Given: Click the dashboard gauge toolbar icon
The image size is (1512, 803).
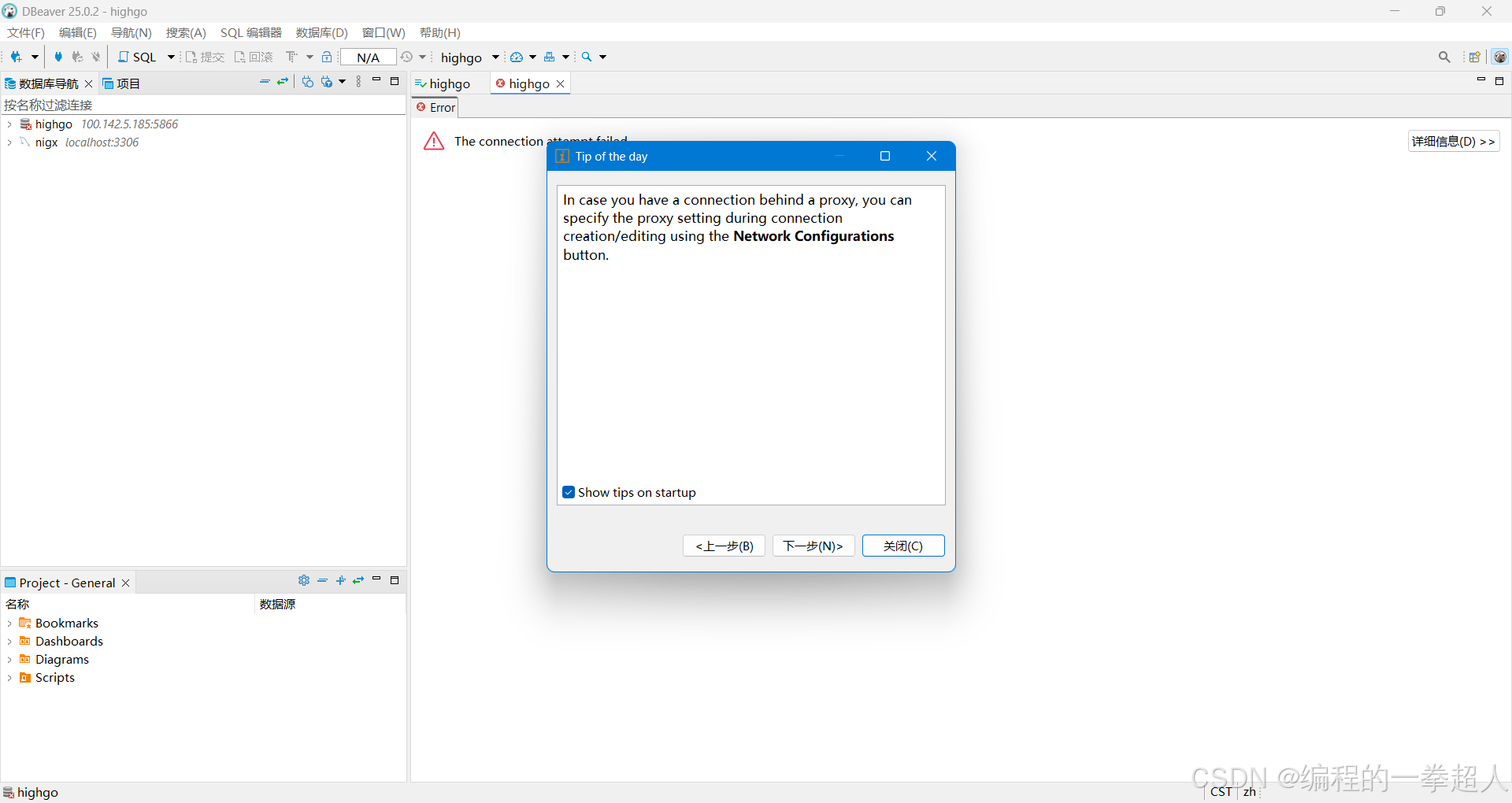Looking at the screenshot, I should click(x=517, y=57).
